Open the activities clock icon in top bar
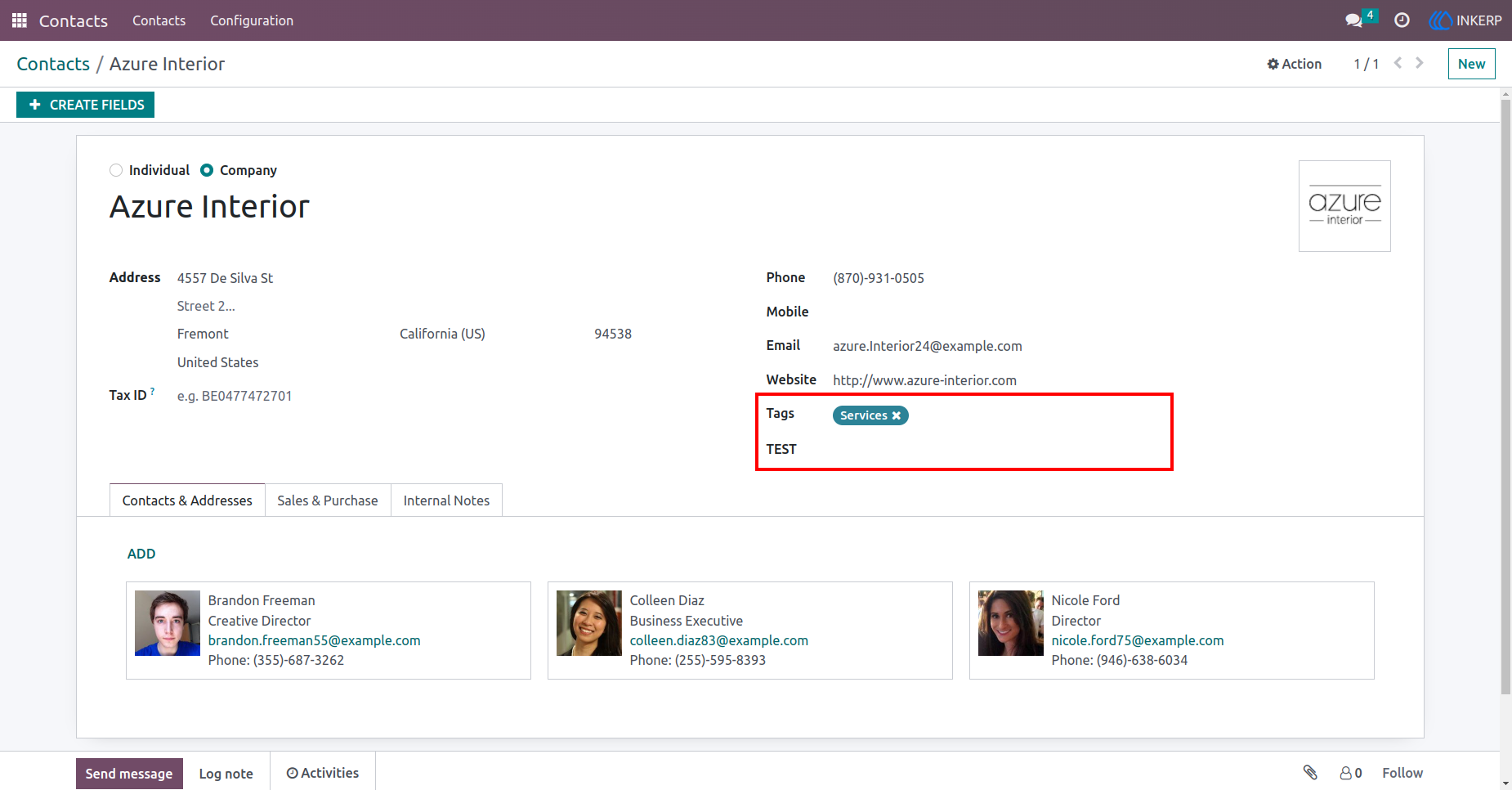The width and height of the screenshot is (1512, 790). (1402, 20)
